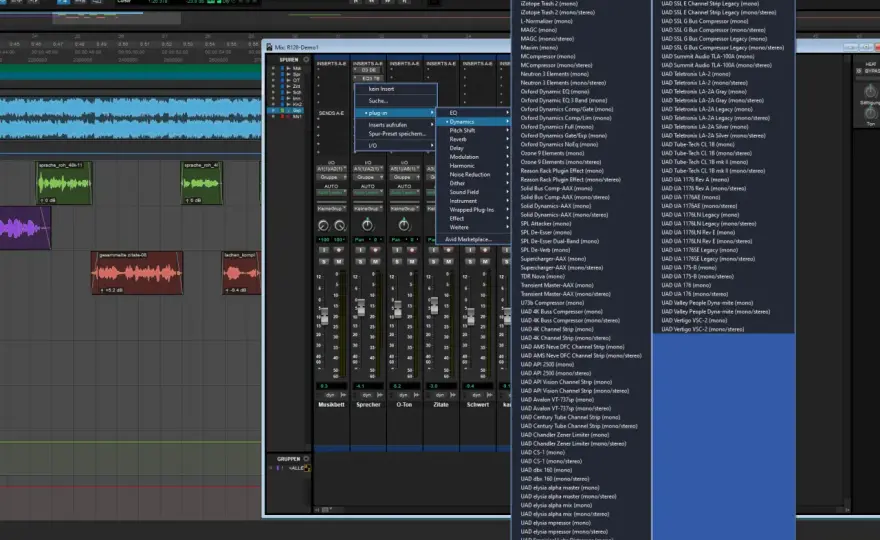This screenshot has width=880, height=540.
Task: Click the Sprecher pan knob
Action: (367, 225)
